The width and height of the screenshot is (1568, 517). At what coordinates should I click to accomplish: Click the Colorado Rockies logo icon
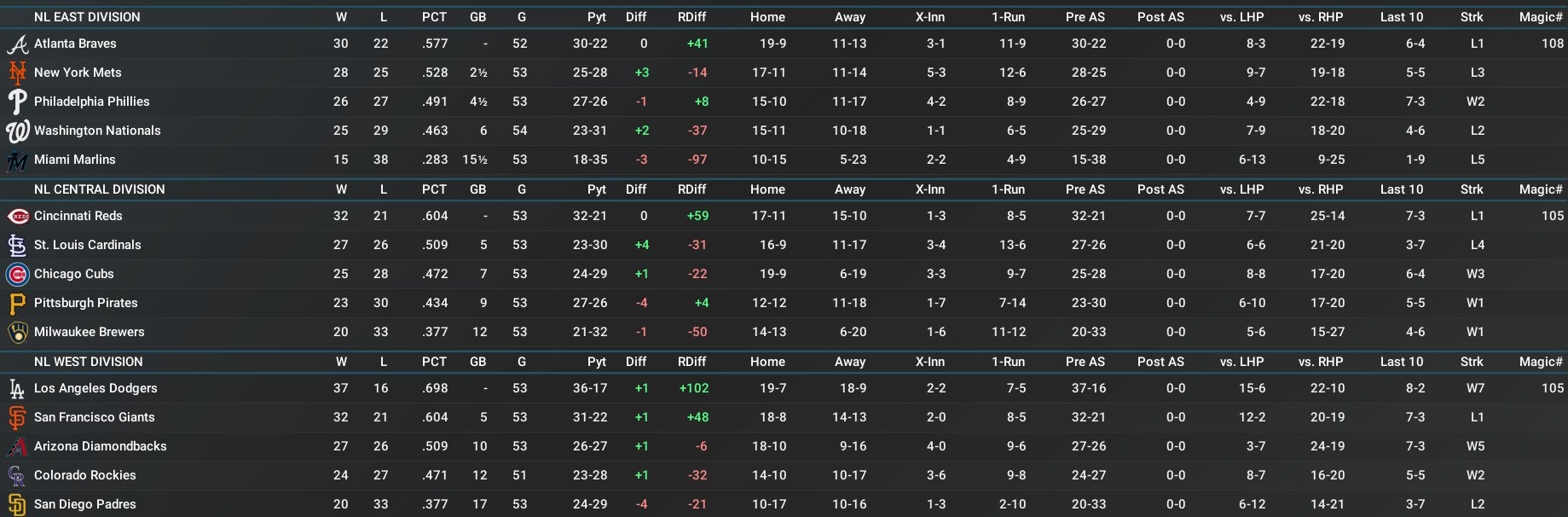click(17, 475)
